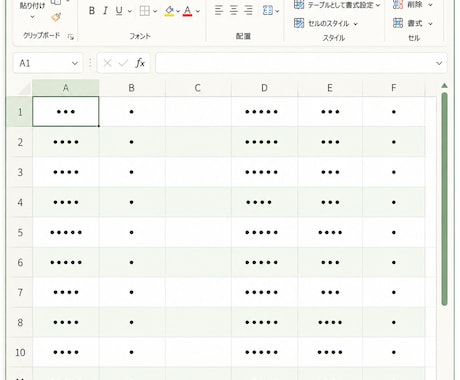The image size is (460, 380).
Task: Select empty cell C3
Action: [x=198, y=172]
